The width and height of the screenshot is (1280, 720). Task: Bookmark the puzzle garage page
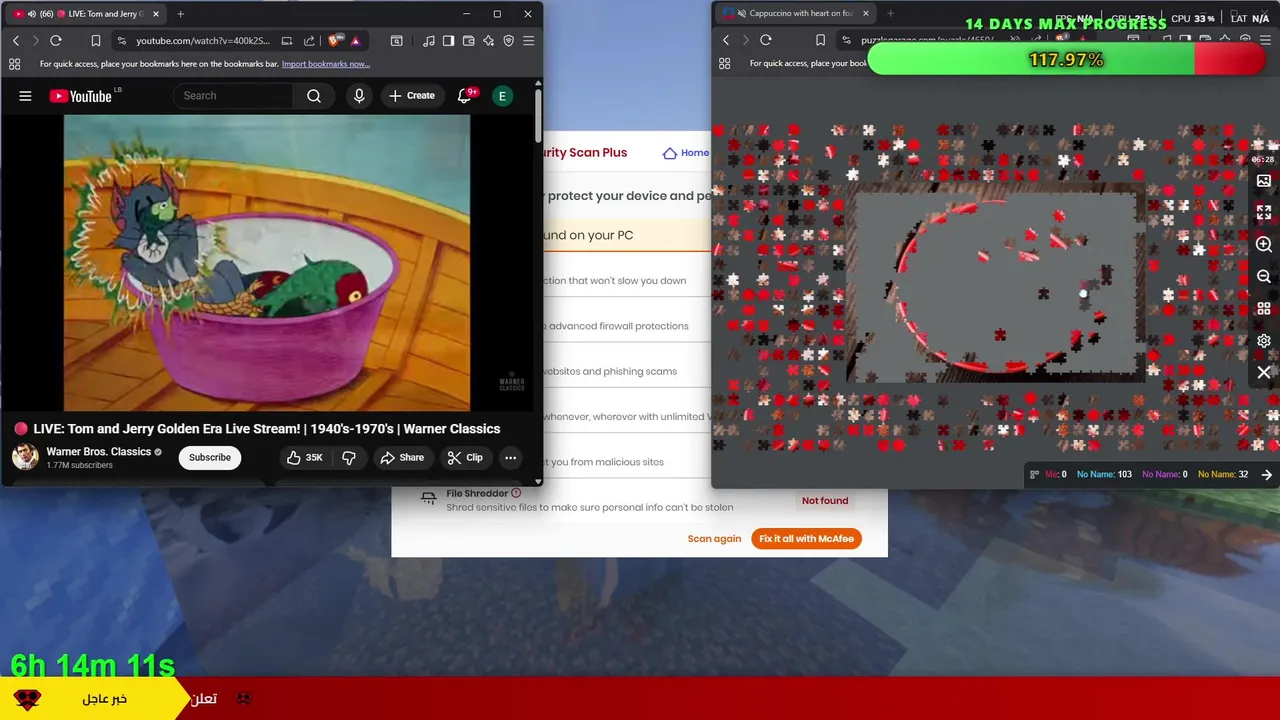pos(821,40)
